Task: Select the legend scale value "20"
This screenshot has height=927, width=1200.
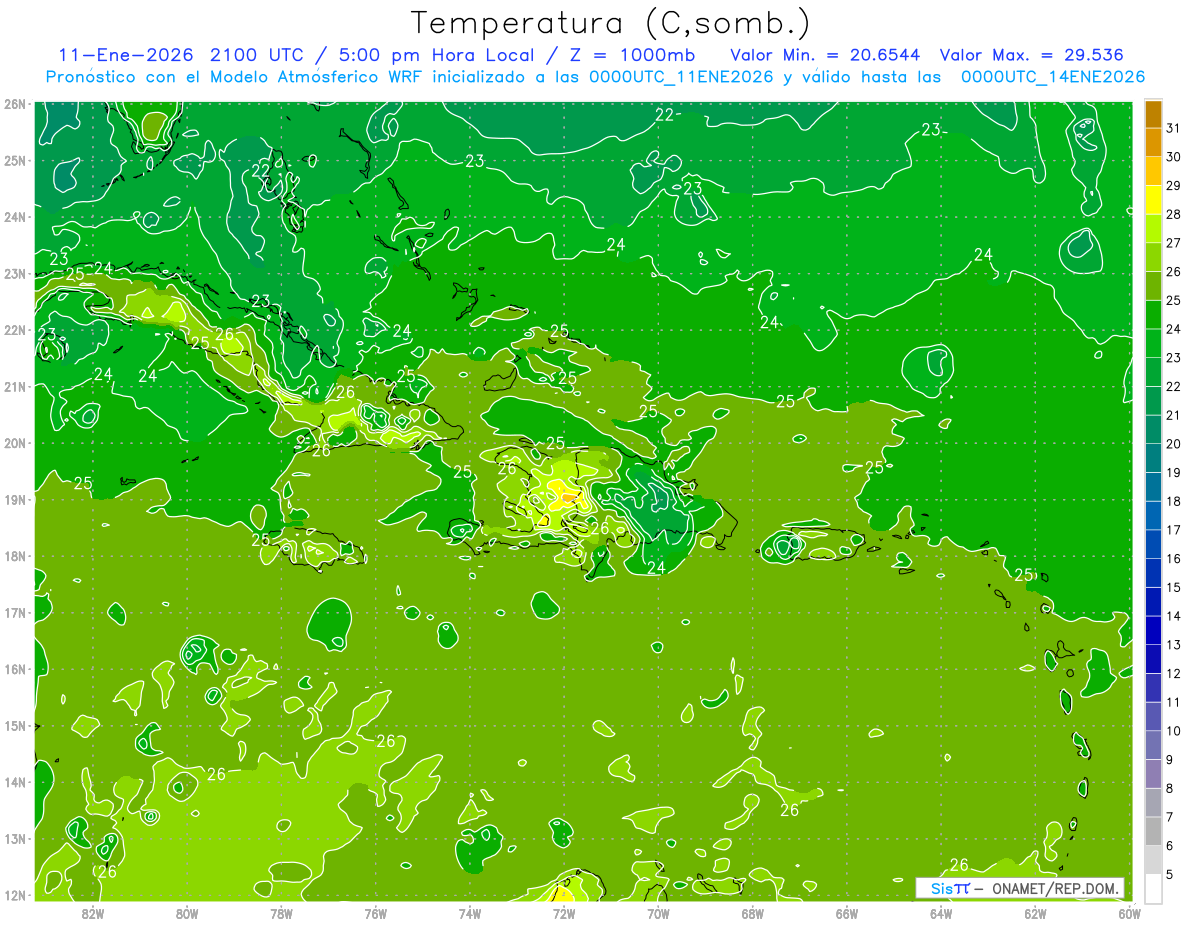Action: 1174,444
